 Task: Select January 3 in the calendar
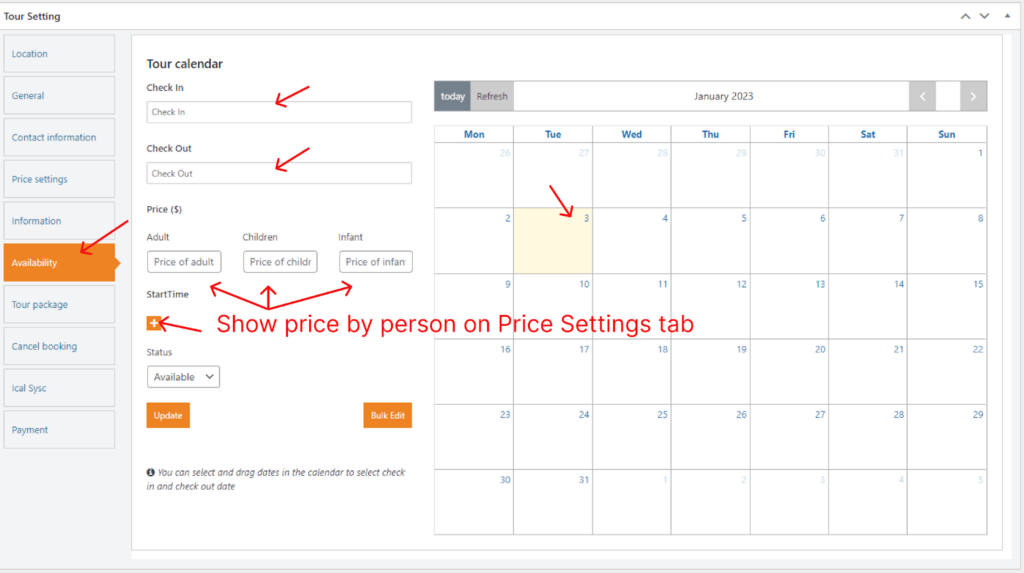(x=553, y=242)
